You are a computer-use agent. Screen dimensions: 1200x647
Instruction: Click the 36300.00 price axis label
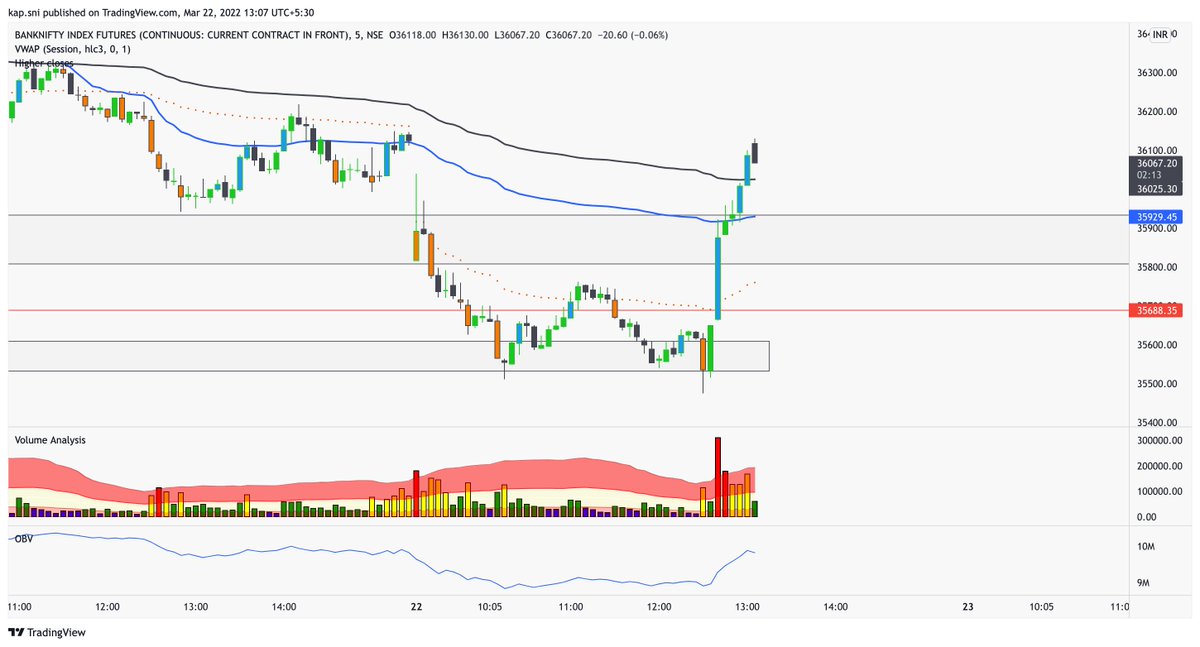[1159, 73]
